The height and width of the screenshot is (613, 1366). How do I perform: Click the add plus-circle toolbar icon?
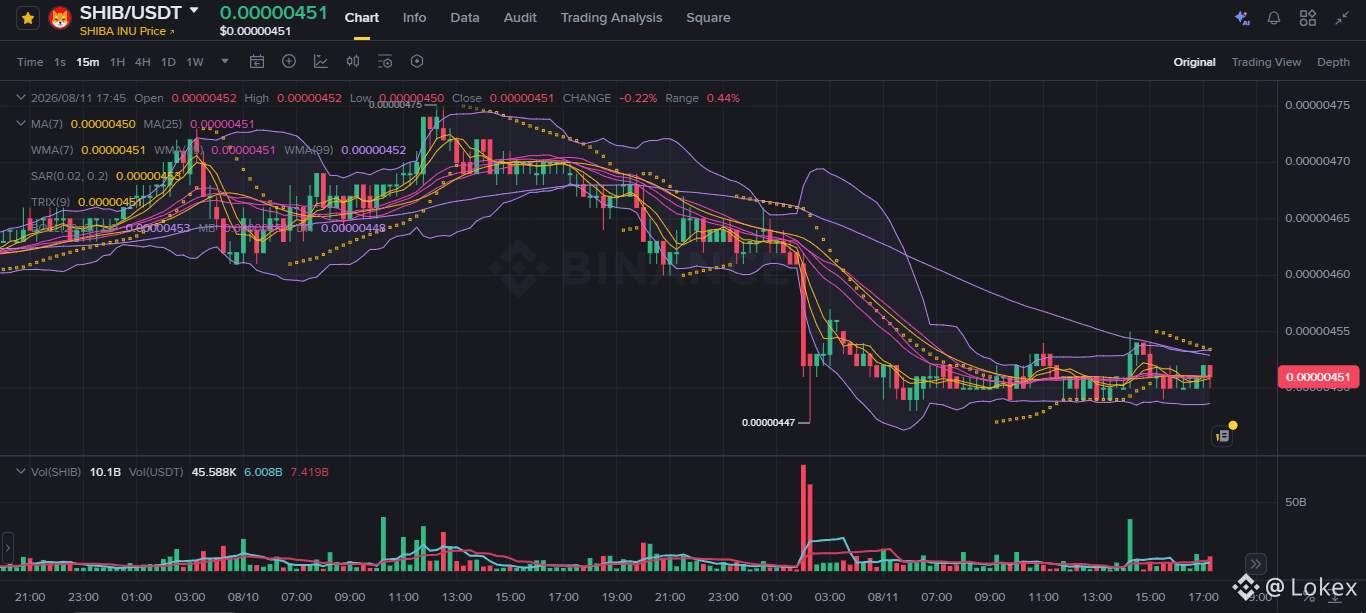(289, 62)
